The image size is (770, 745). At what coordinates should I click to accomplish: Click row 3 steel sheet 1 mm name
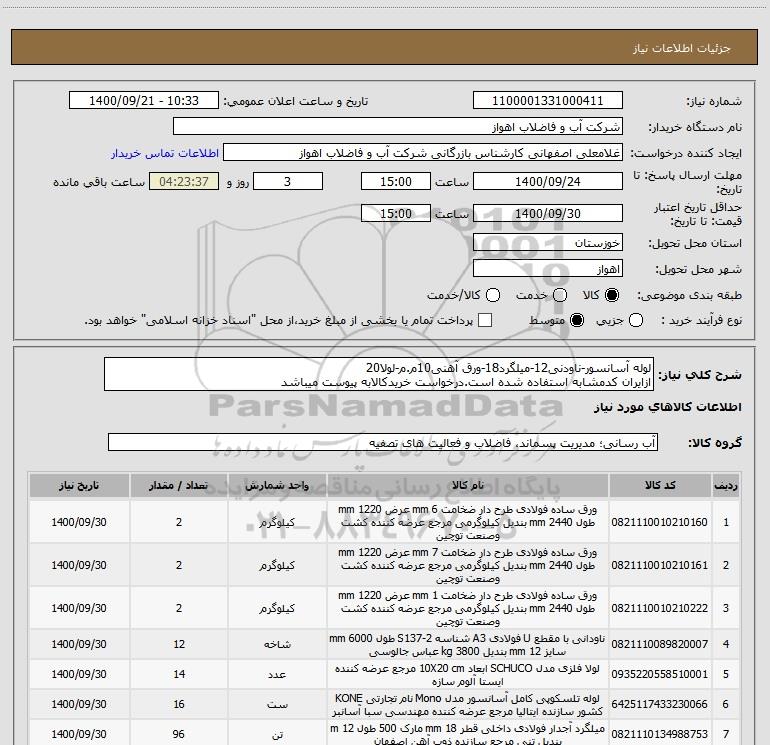click(x=468, y=608)
